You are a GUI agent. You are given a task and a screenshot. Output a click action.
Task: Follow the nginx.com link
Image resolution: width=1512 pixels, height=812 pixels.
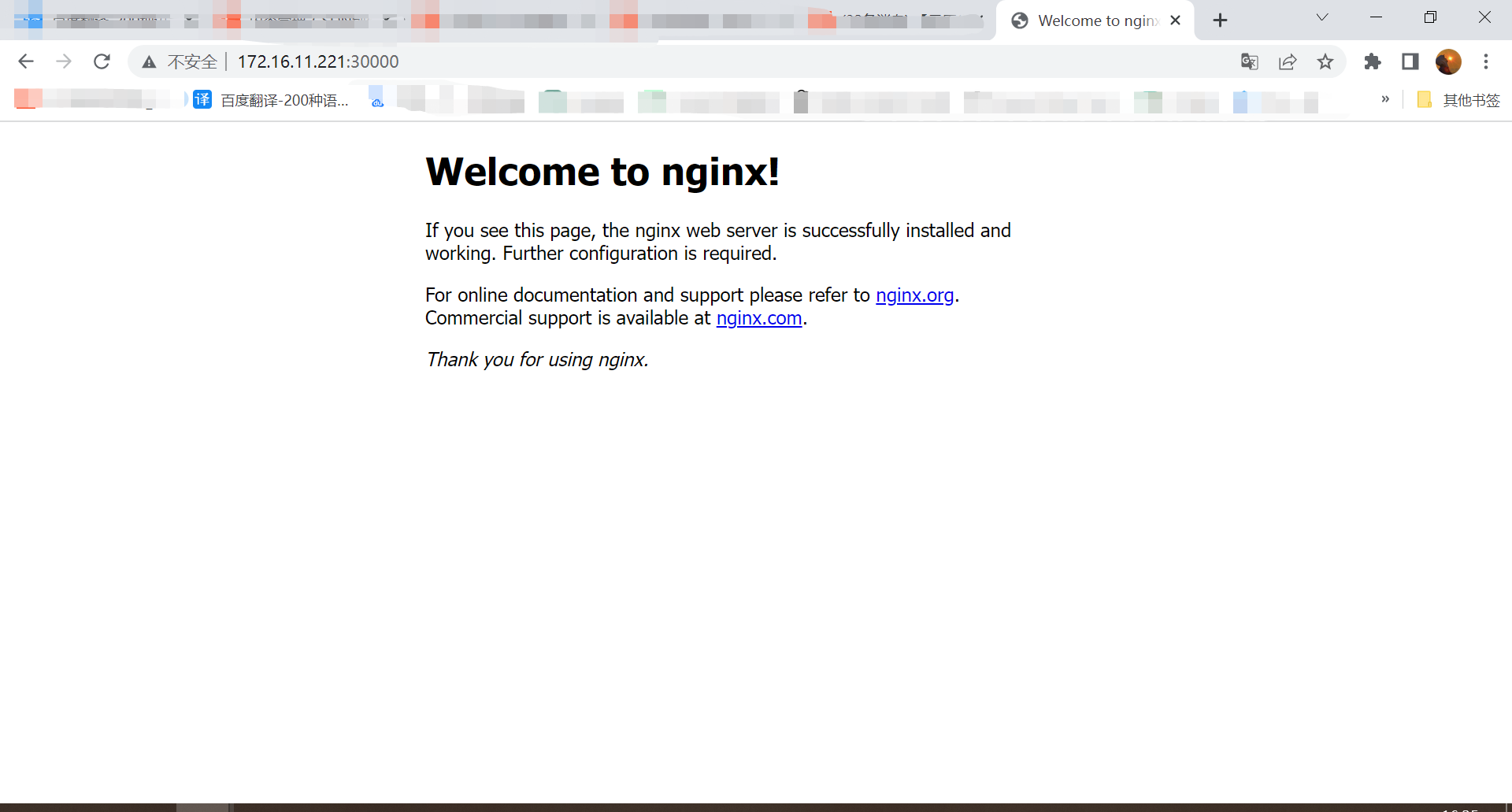[759, 318]
